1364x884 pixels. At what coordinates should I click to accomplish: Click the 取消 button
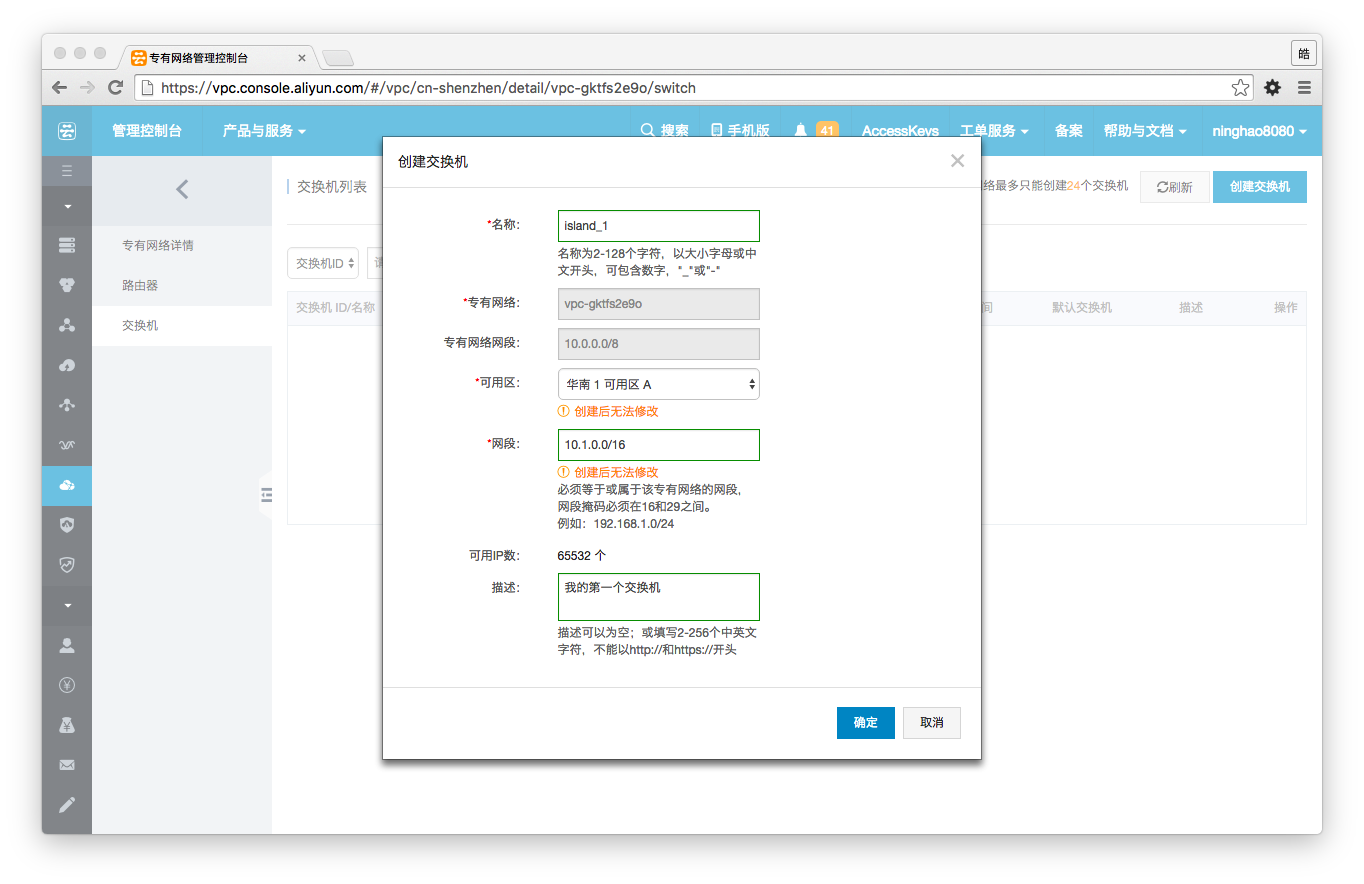coord(931,723)
